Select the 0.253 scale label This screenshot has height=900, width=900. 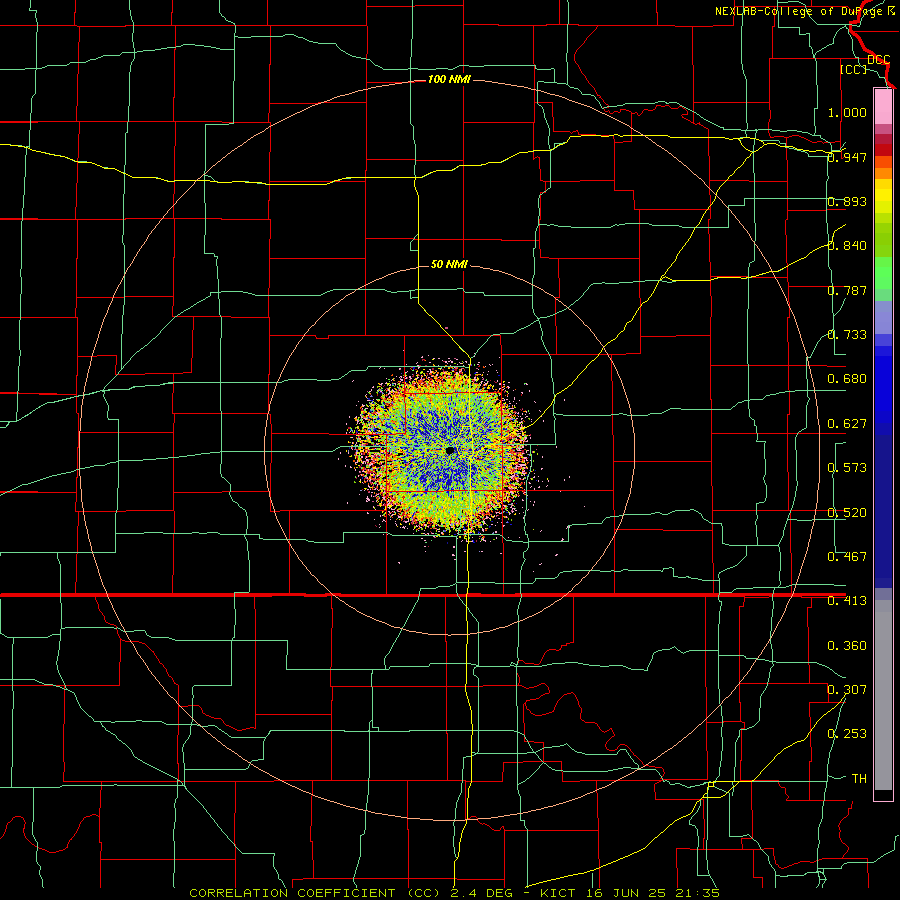click(x=847, y=734)
